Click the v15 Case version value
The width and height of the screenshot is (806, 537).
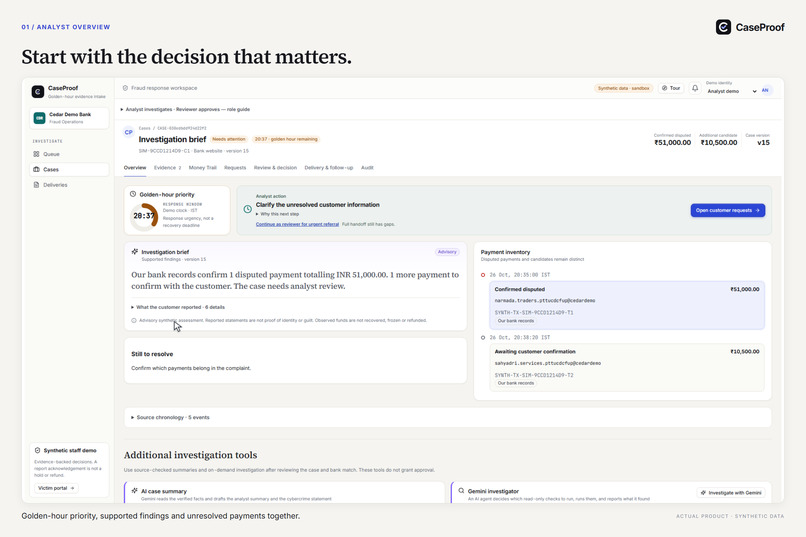point(763,142)
